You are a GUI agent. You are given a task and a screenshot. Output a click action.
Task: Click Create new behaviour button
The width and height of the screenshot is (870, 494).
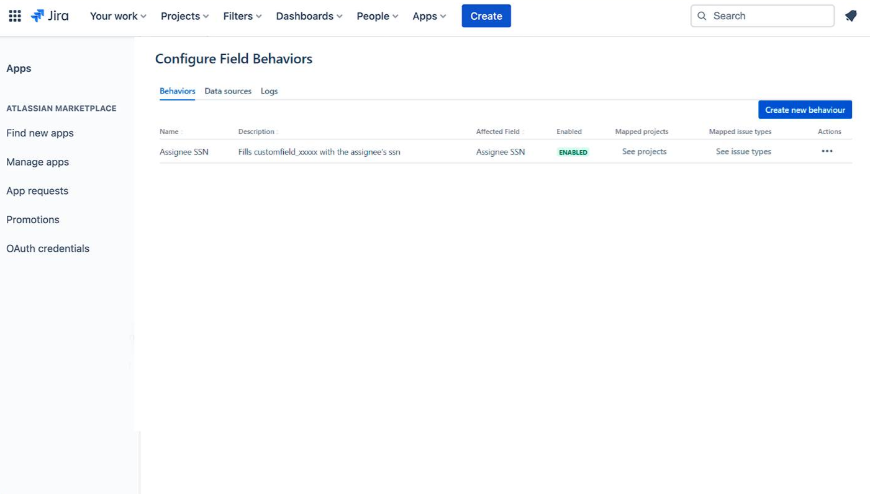pyautogui.click(x=805, y=110)
